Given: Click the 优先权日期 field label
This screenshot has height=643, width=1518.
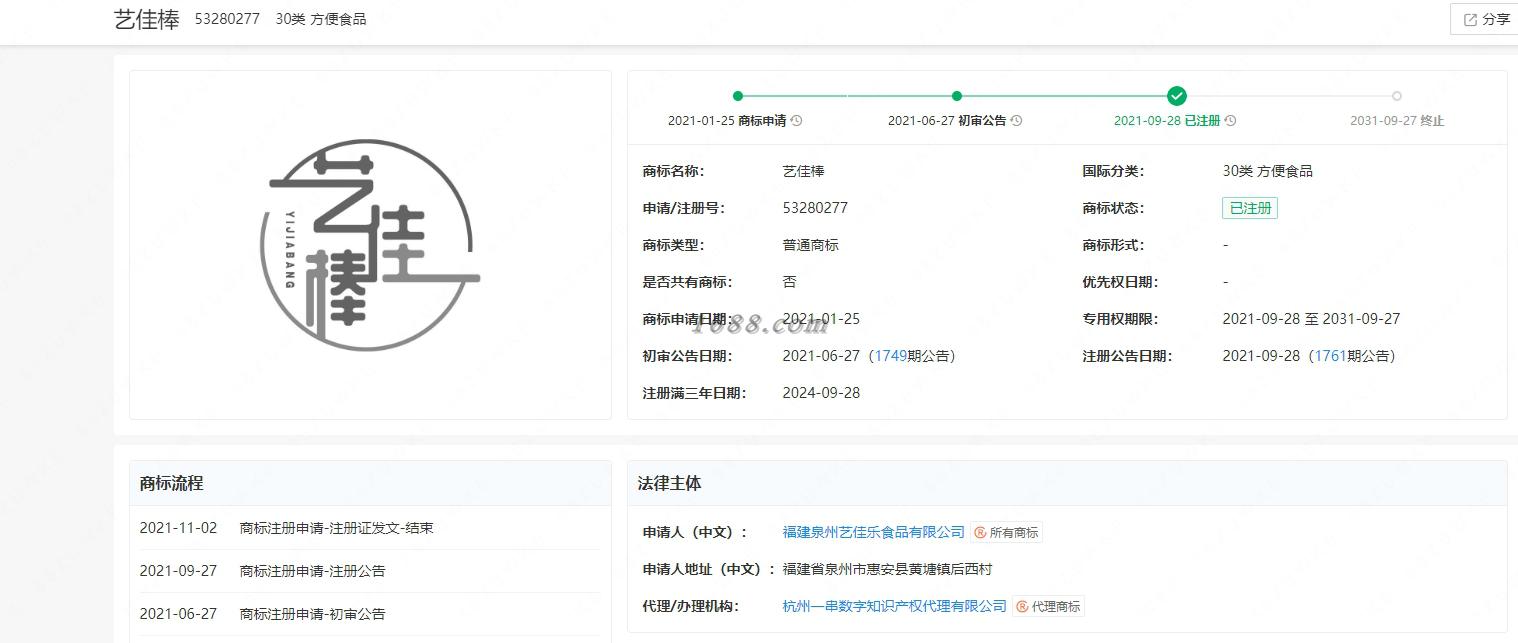Looking at the screenshot, I should click(x=1120, y=282).
